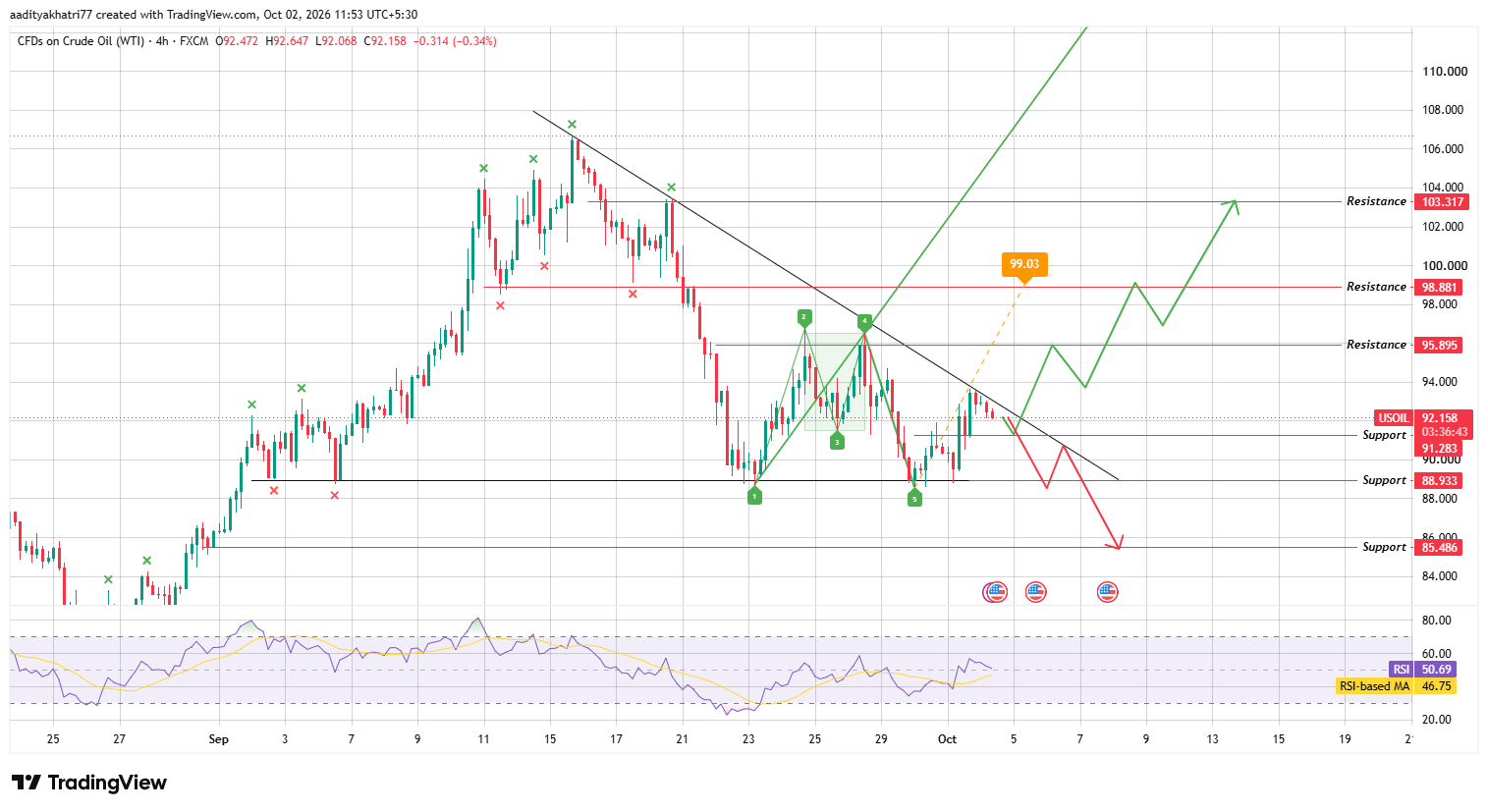
Task: Click the change value −0.314 (−0.34%)
Action: (455, 41)
